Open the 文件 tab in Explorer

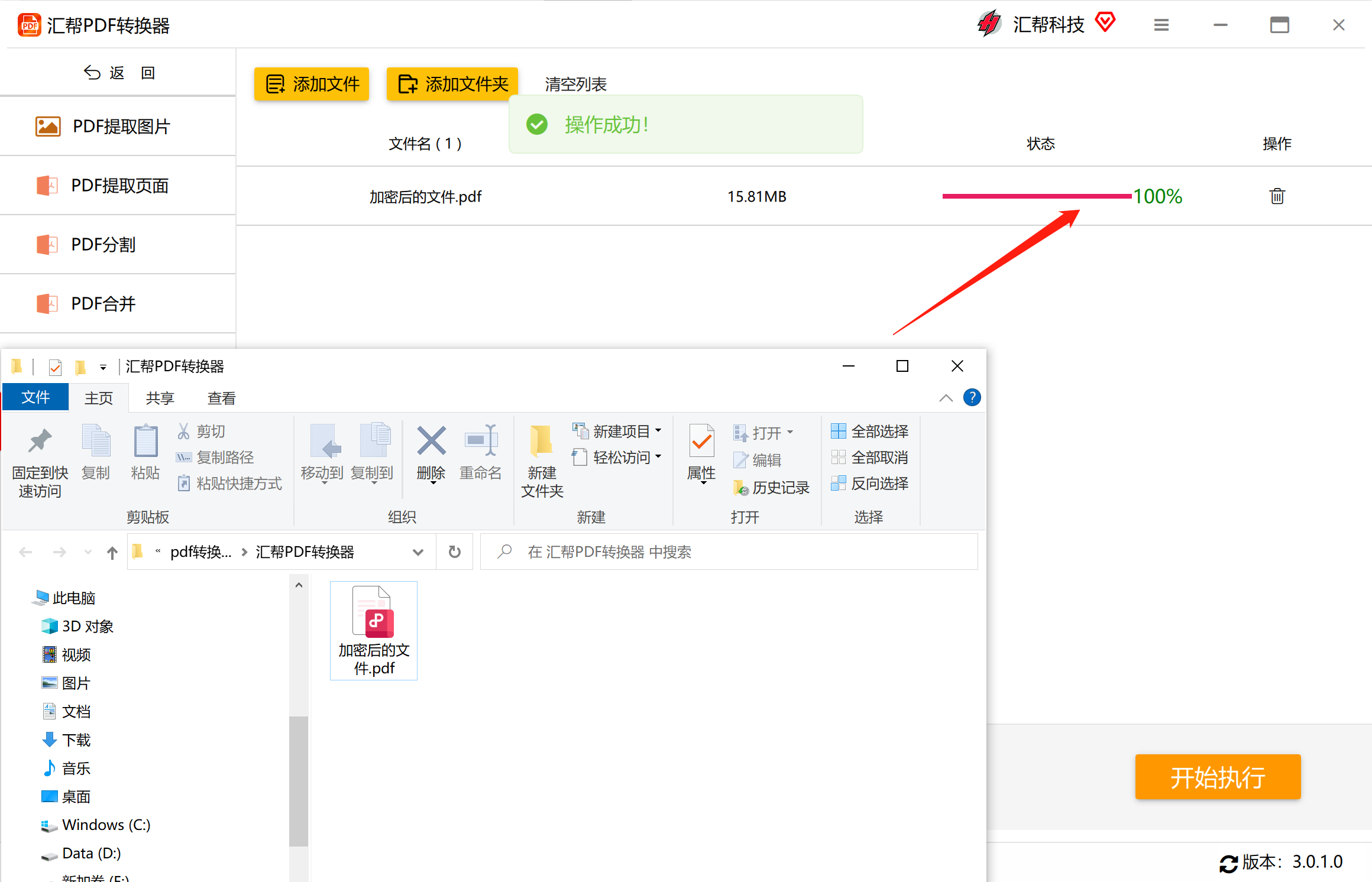point(35,397)
